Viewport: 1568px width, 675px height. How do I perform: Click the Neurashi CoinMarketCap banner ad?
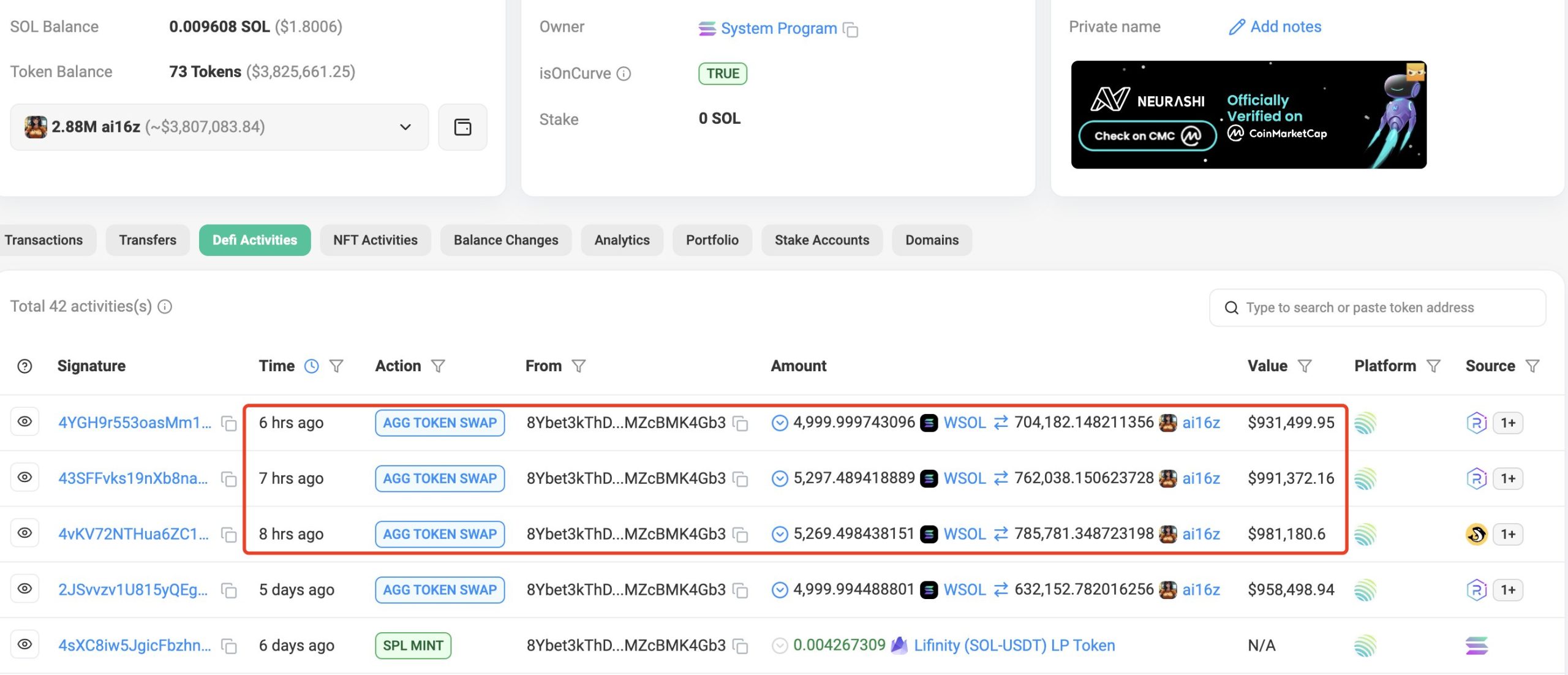pos(1248,115)
